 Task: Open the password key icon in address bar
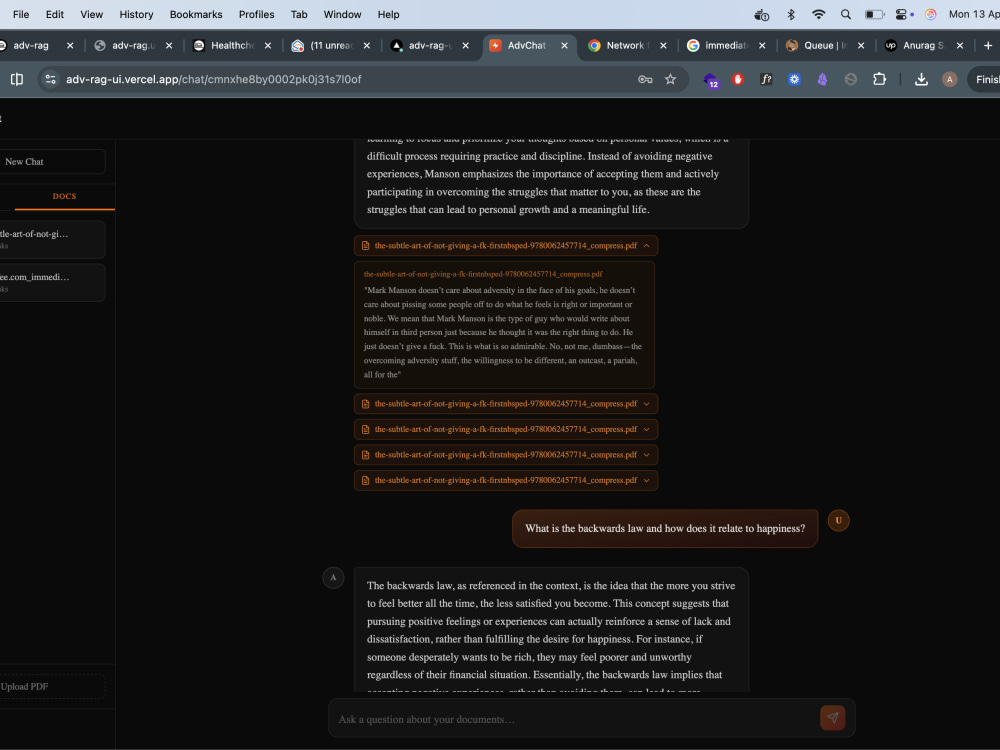tap(645, 79)
